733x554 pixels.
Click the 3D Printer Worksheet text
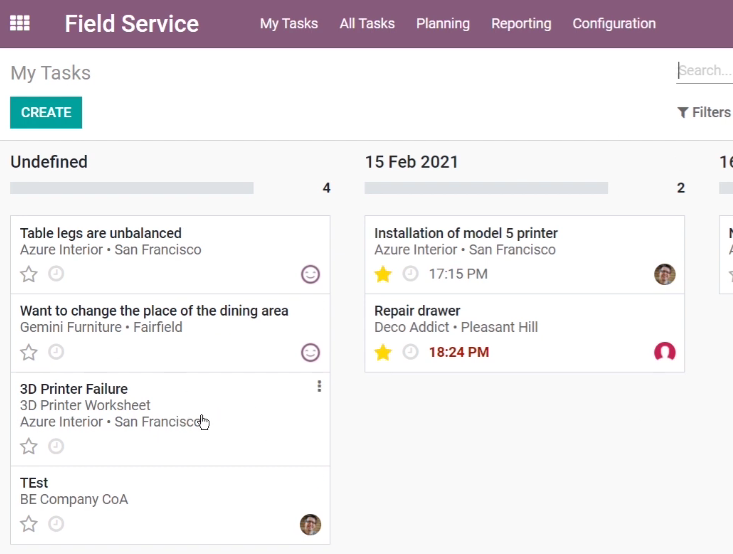(85, 405)
